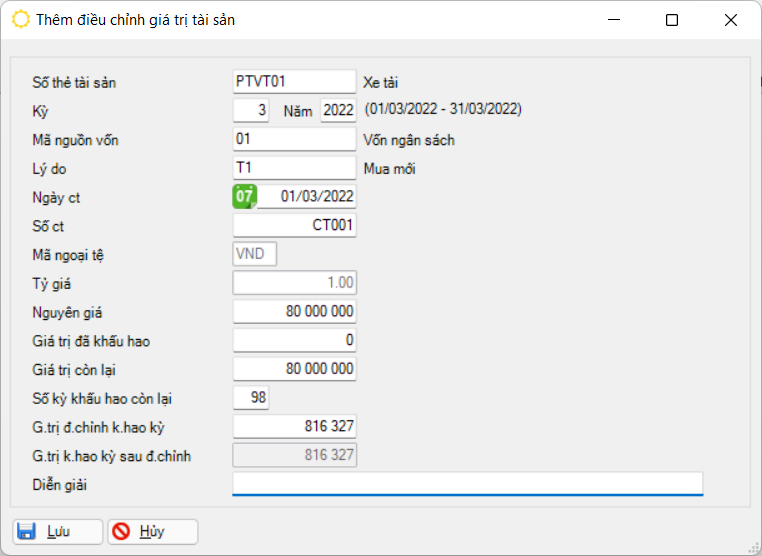Focus the Diễn giải description field
The image size is (762, 556).
[x=467, y=484]
